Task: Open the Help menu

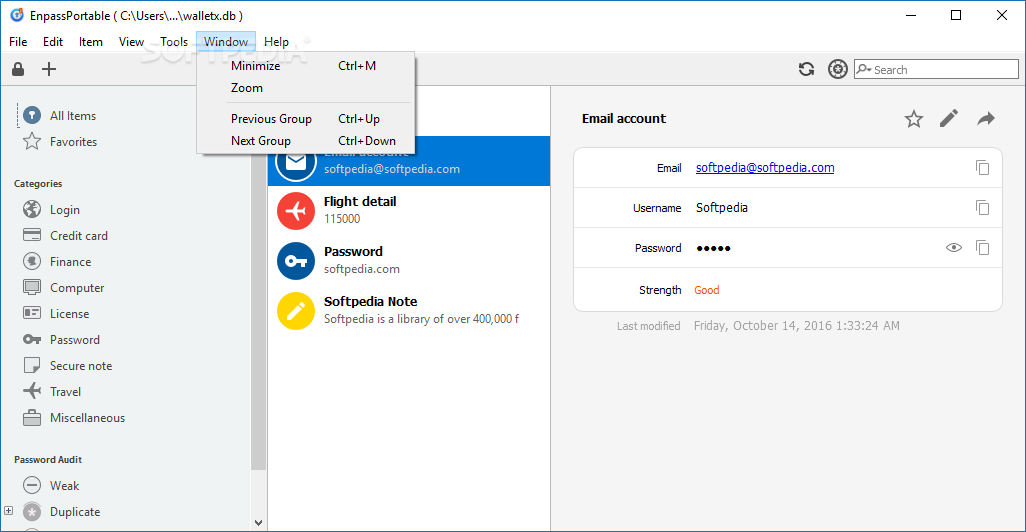Action: pyautogui.click(x=276, y=42)
